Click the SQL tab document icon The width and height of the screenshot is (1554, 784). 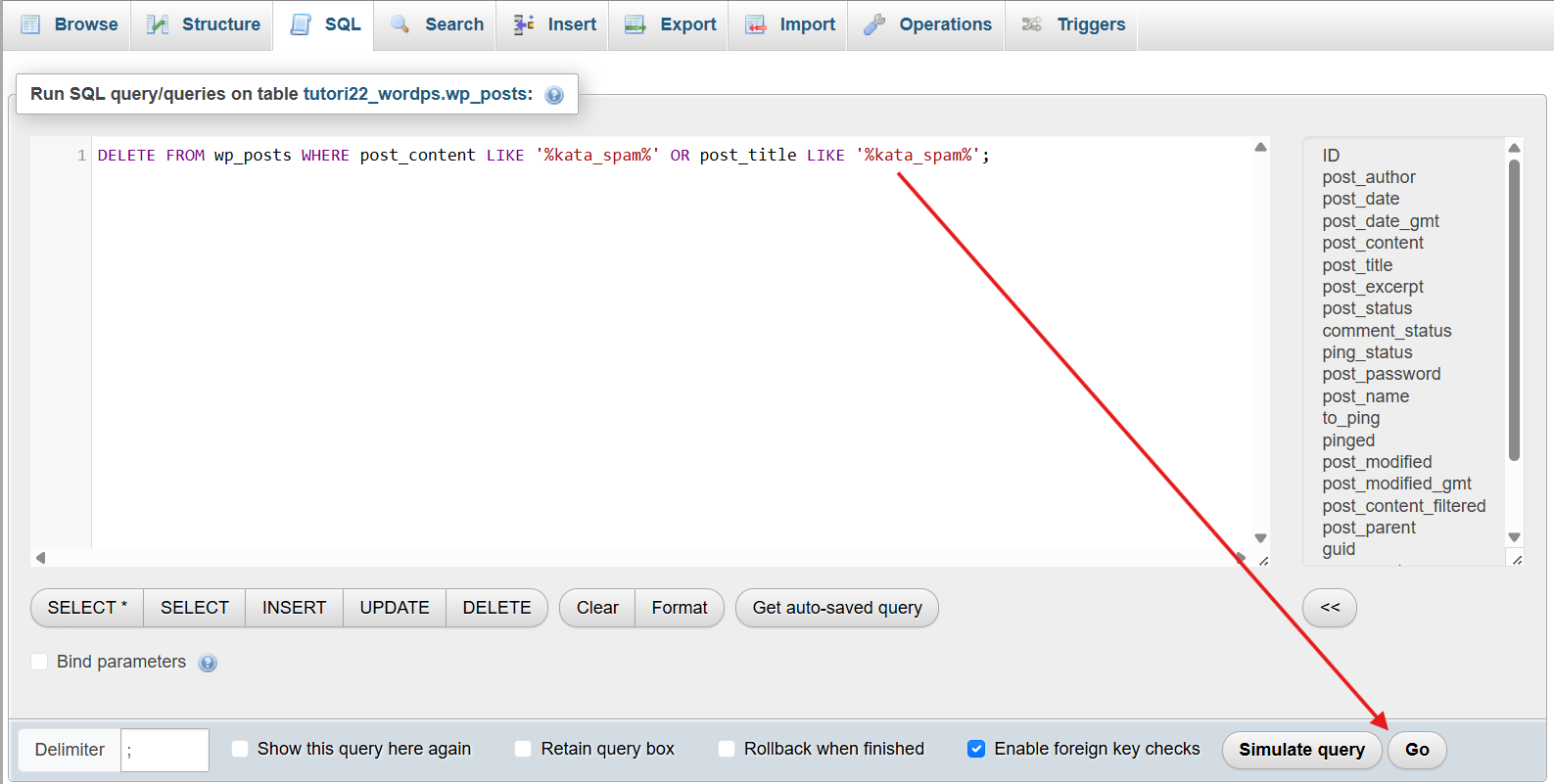tap(301, 24)
